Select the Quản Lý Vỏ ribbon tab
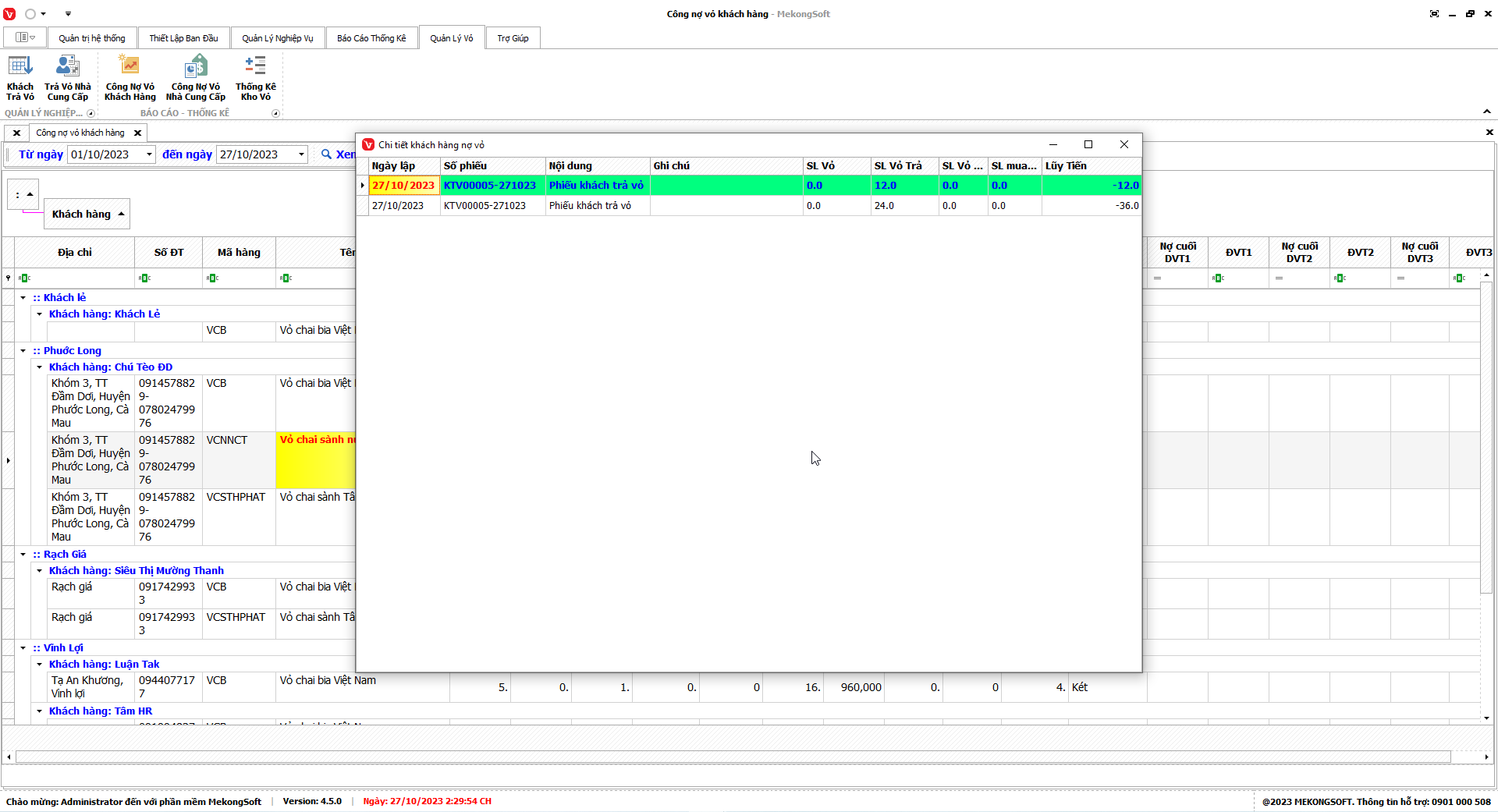The height and width of the screenshot is (812, 1498). coord(451,38)
